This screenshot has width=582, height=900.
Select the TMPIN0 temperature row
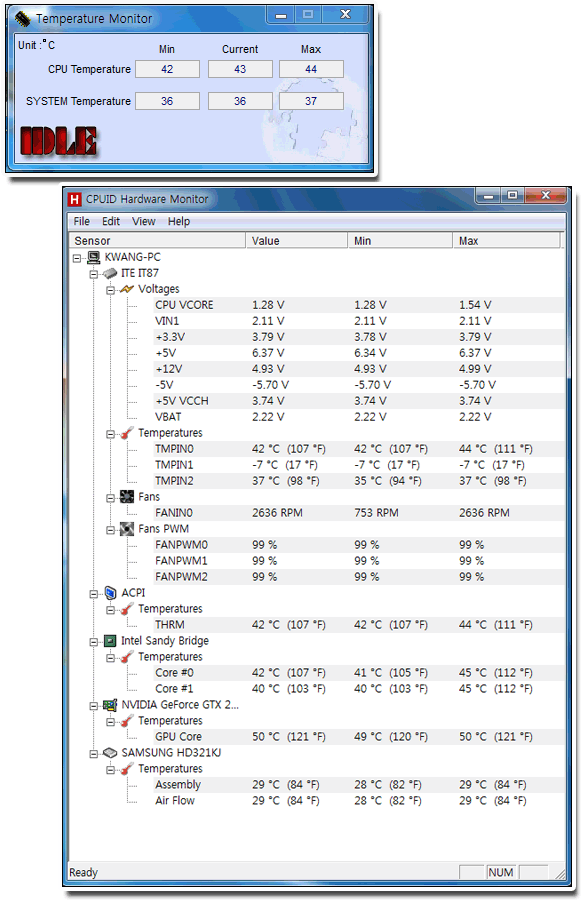[x=359, y=449]
